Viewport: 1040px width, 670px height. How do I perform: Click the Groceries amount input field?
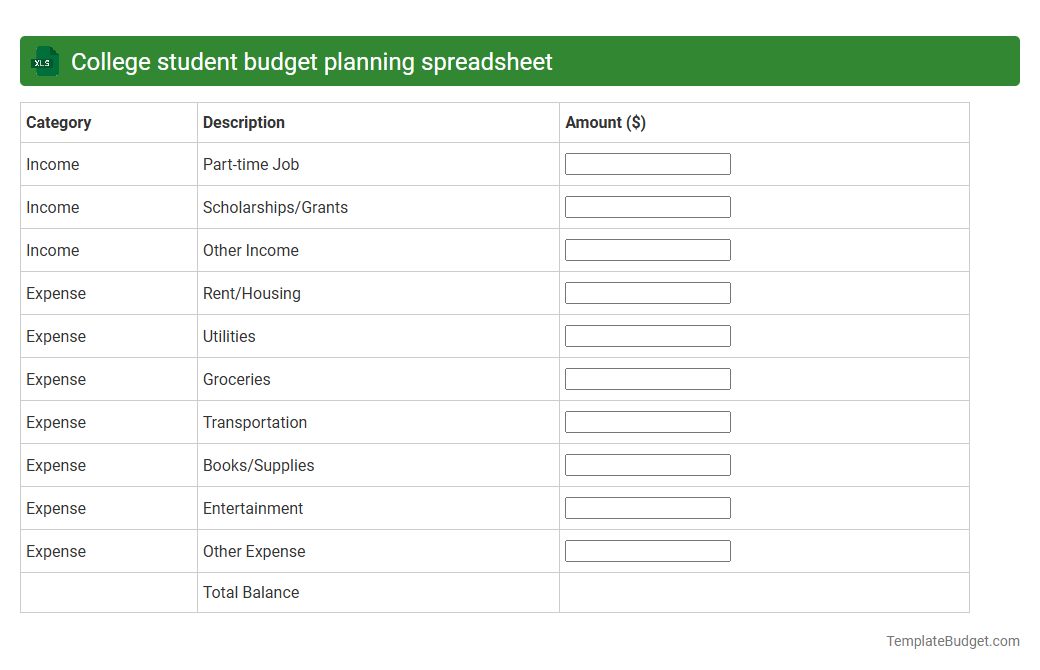(x=647, y=378)
